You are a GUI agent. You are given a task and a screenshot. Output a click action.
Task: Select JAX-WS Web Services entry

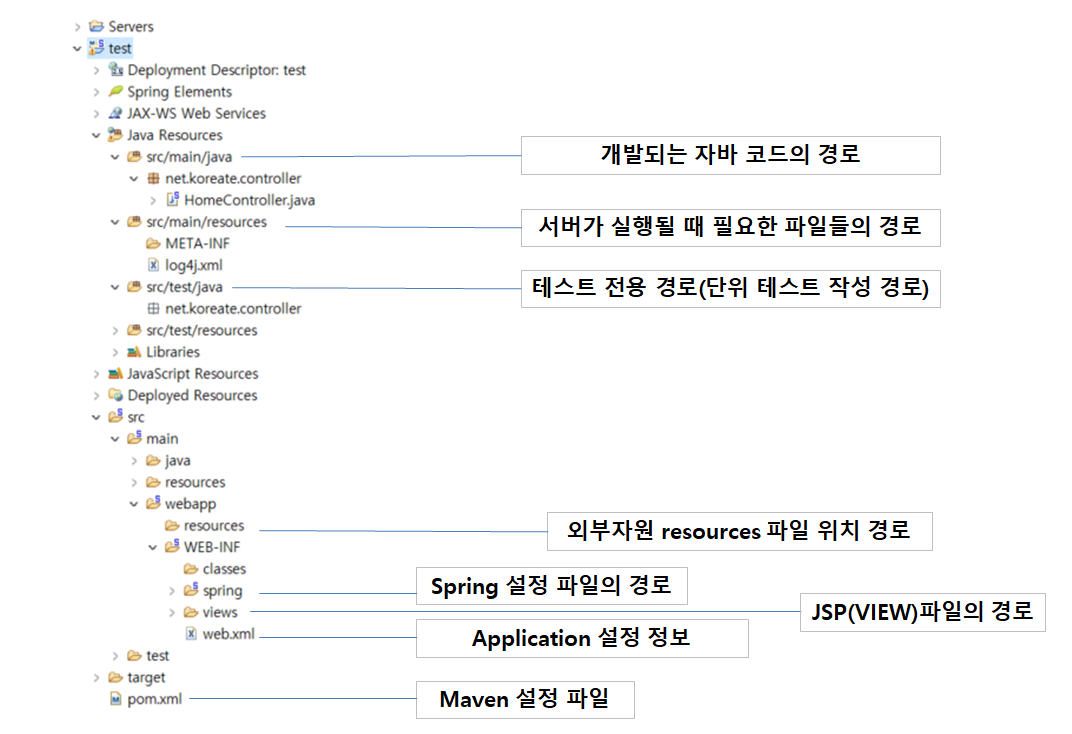pos(196,113)
